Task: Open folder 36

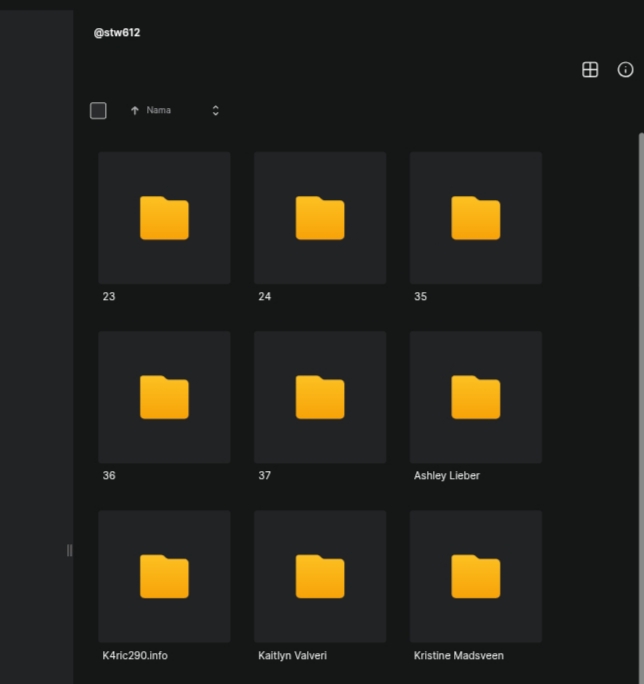Action: [x=164, y=397]
